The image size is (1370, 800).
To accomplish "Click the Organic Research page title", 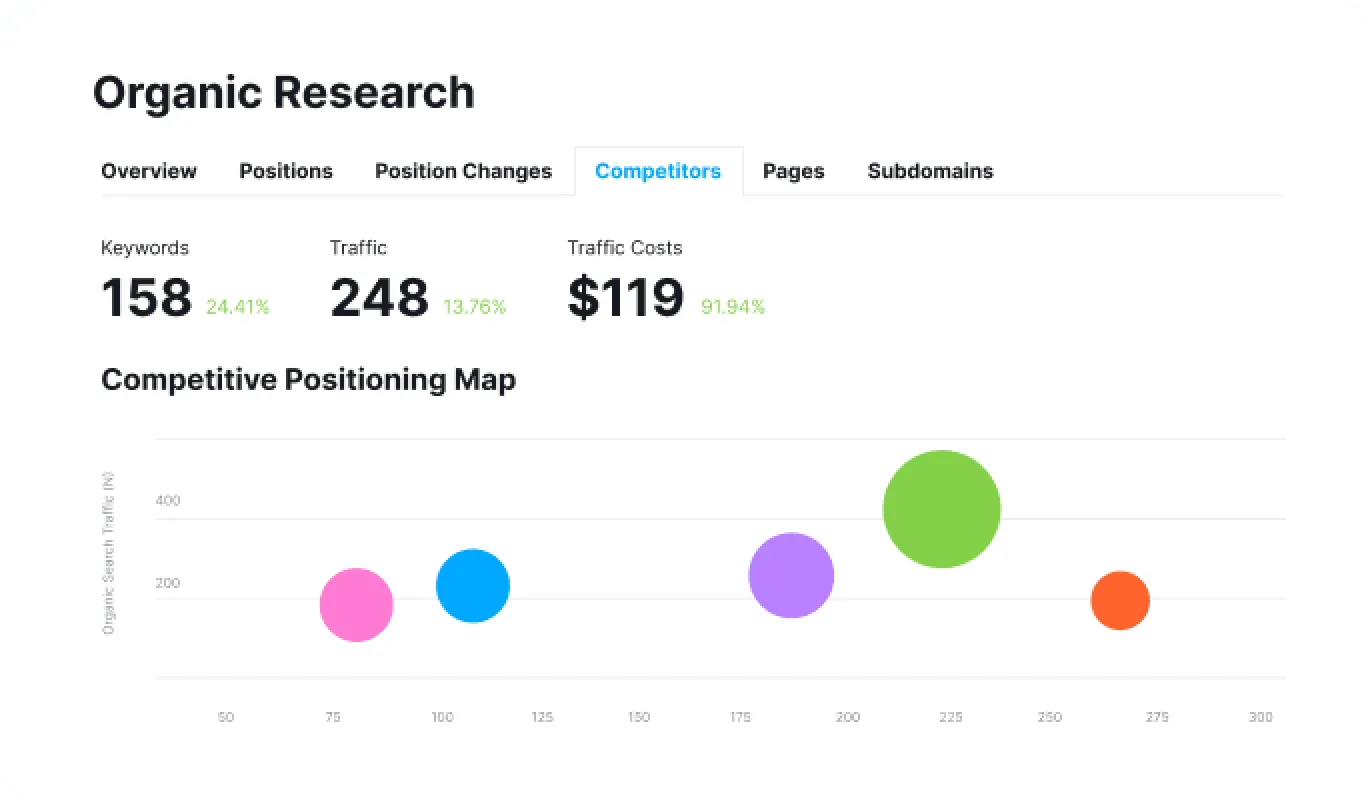I will coord(284,93).
